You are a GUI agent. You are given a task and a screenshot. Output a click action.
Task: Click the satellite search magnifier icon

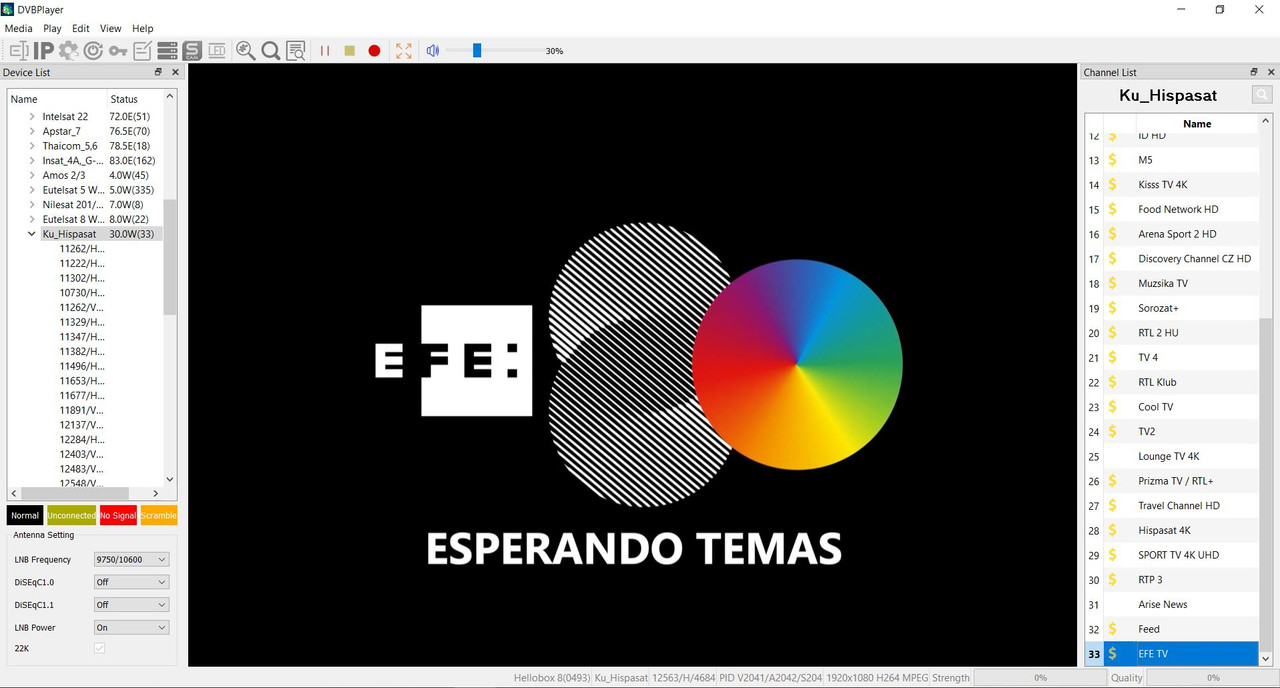click(245, 50)
